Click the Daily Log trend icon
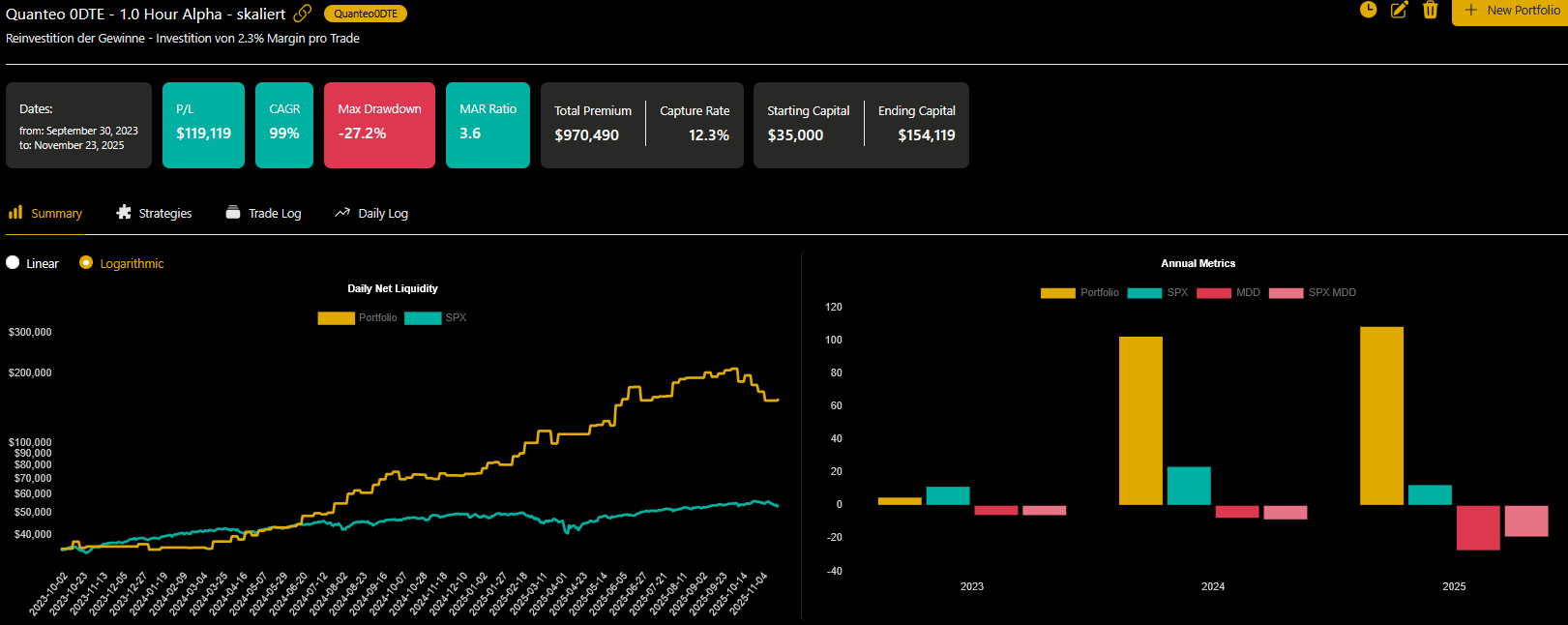 pos(342,213)
